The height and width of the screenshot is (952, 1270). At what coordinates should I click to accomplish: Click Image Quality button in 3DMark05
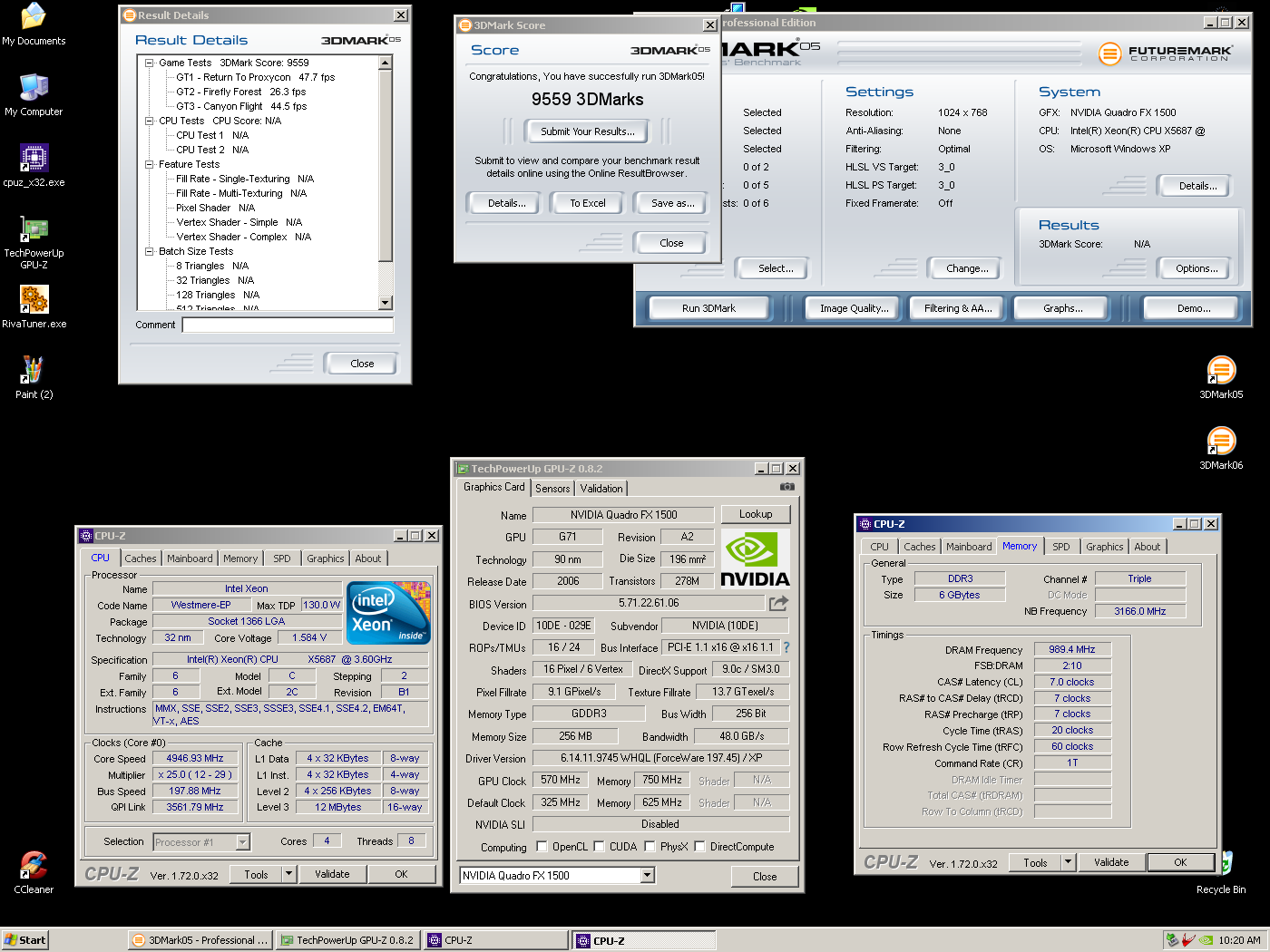[854, 308]
